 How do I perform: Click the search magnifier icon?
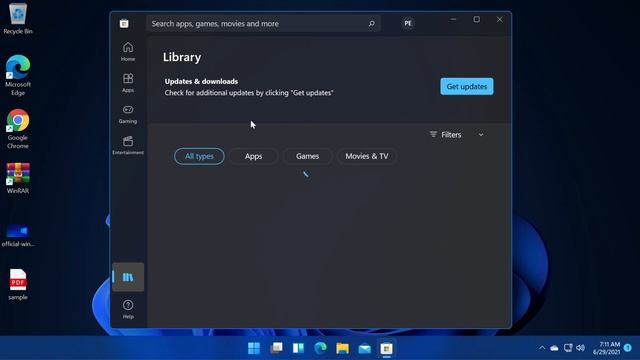[x=371, y=24]
